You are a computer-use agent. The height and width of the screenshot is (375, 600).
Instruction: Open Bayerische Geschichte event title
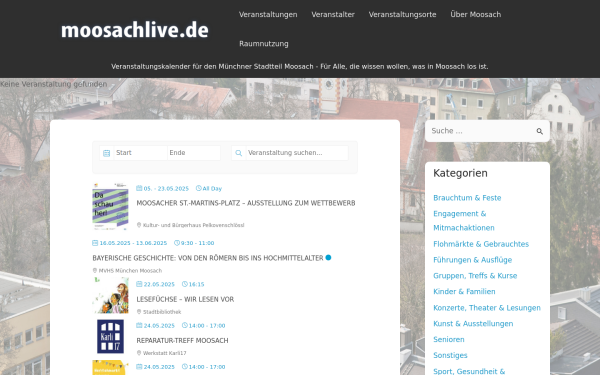(x=208, y=258)
